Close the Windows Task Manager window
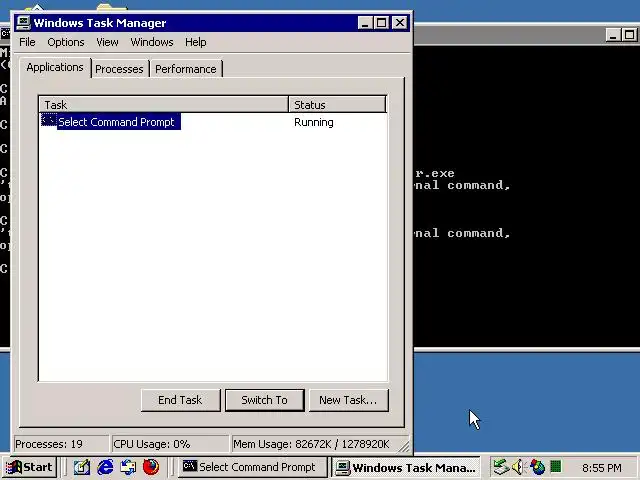Viewport: 640px width, 480px height. pos(400,23)
